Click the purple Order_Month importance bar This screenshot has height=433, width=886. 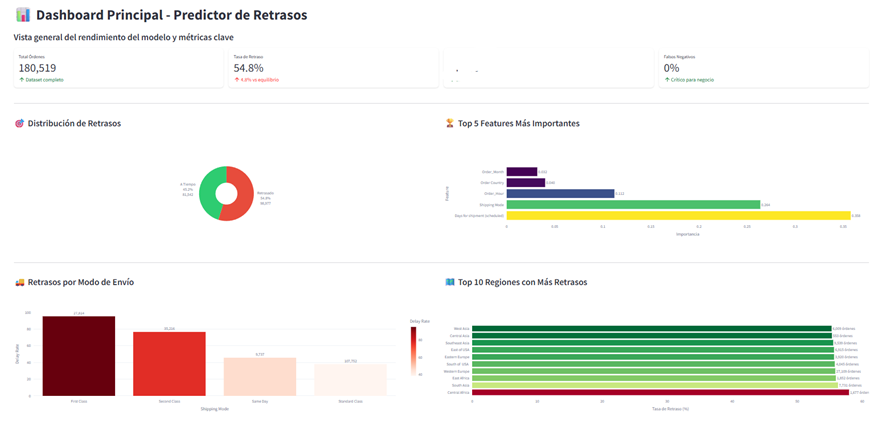[522, 171]
